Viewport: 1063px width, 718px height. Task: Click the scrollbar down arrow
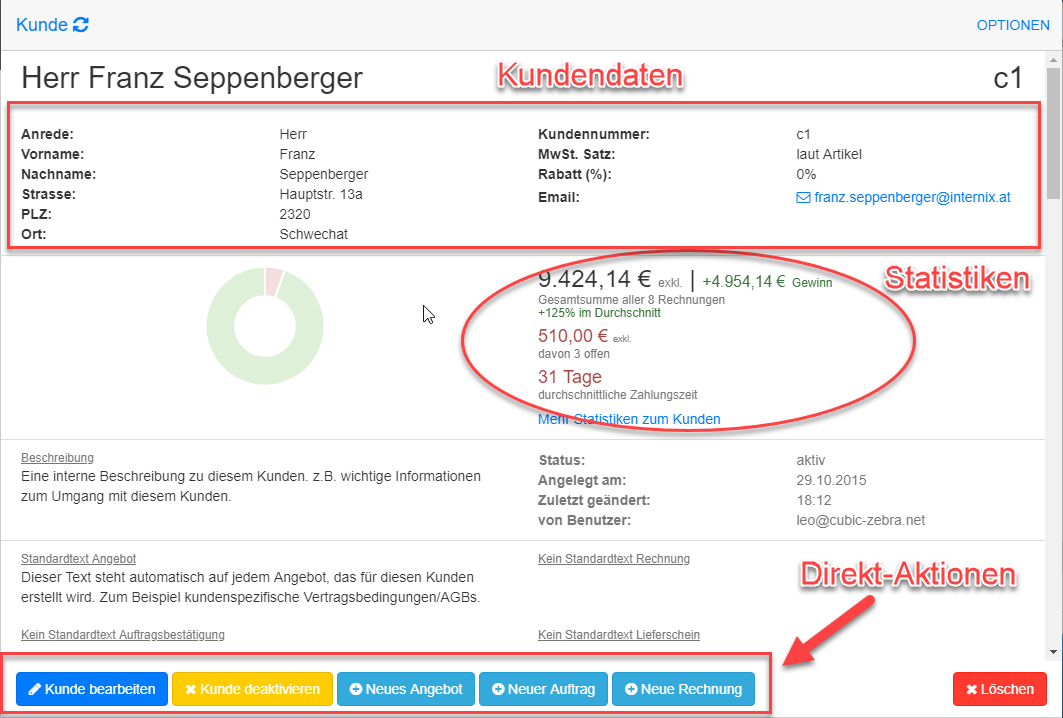pos(1053,652)
